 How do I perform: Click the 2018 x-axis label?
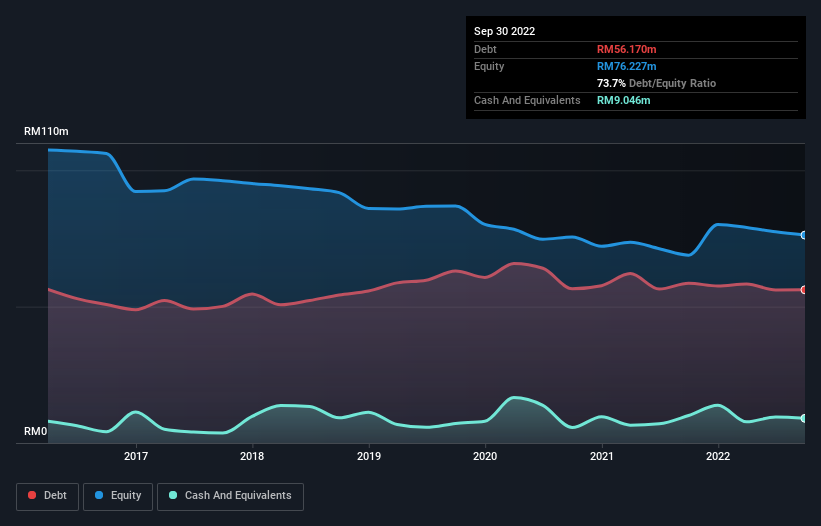pos(252,456)
